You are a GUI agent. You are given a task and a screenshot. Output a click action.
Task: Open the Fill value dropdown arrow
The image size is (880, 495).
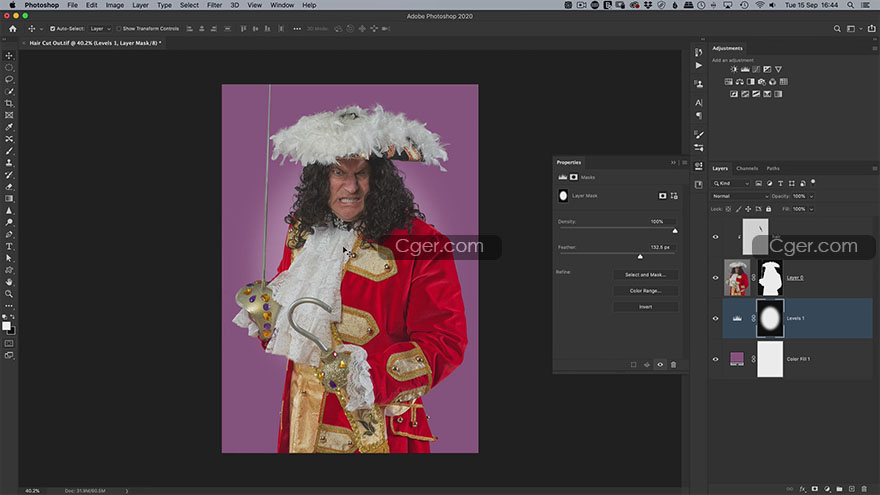[x=812, y=209]
